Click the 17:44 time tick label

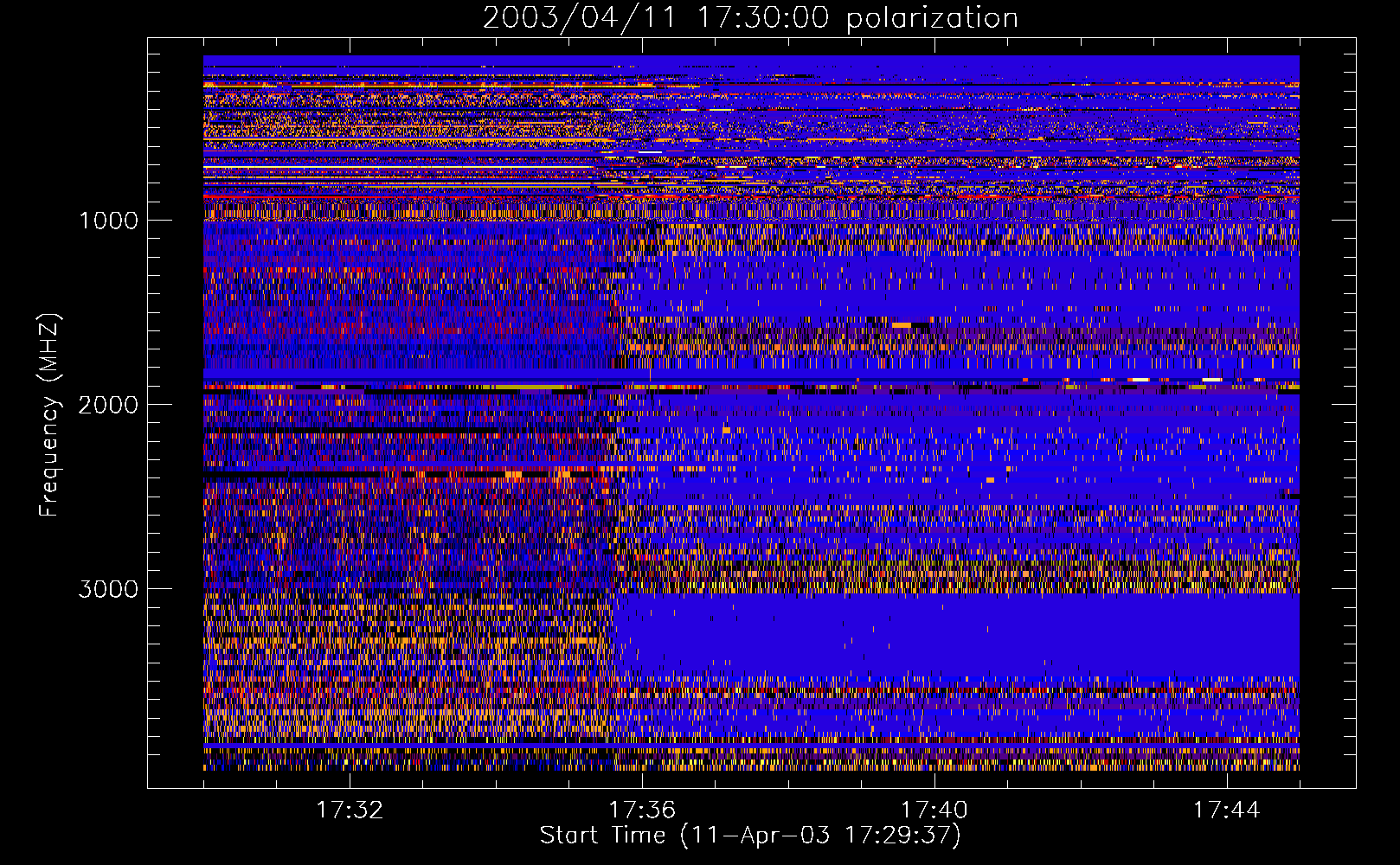(1227, 810)
